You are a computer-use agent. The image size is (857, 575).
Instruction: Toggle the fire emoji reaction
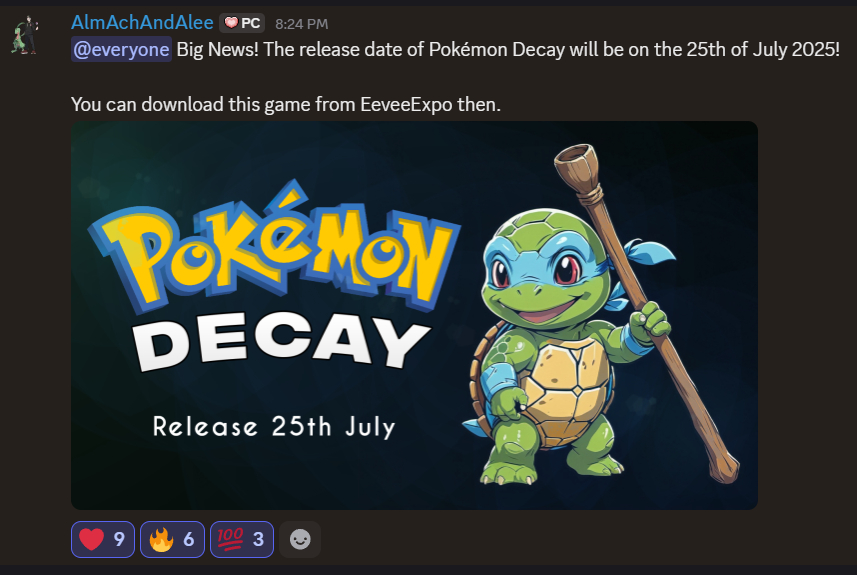(172, 539)
